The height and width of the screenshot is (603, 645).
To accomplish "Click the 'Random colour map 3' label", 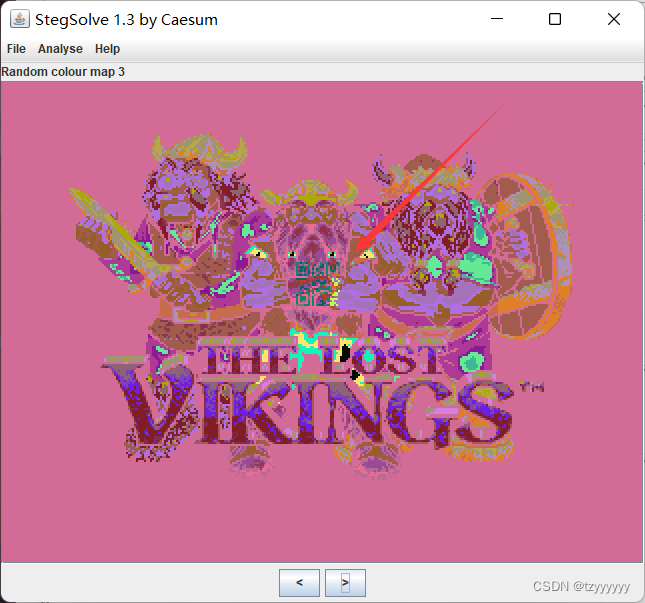I will [63, 72].
